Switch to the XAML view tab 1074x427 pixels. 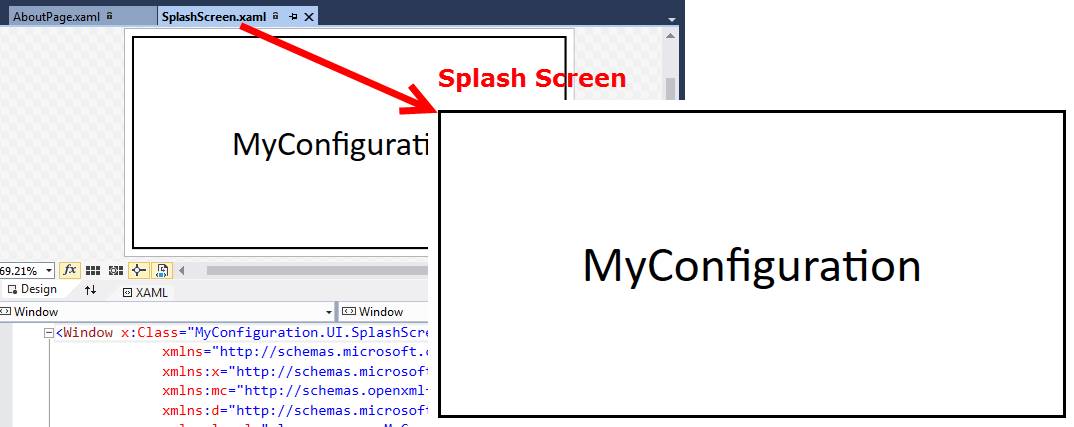tap(145, 293)
